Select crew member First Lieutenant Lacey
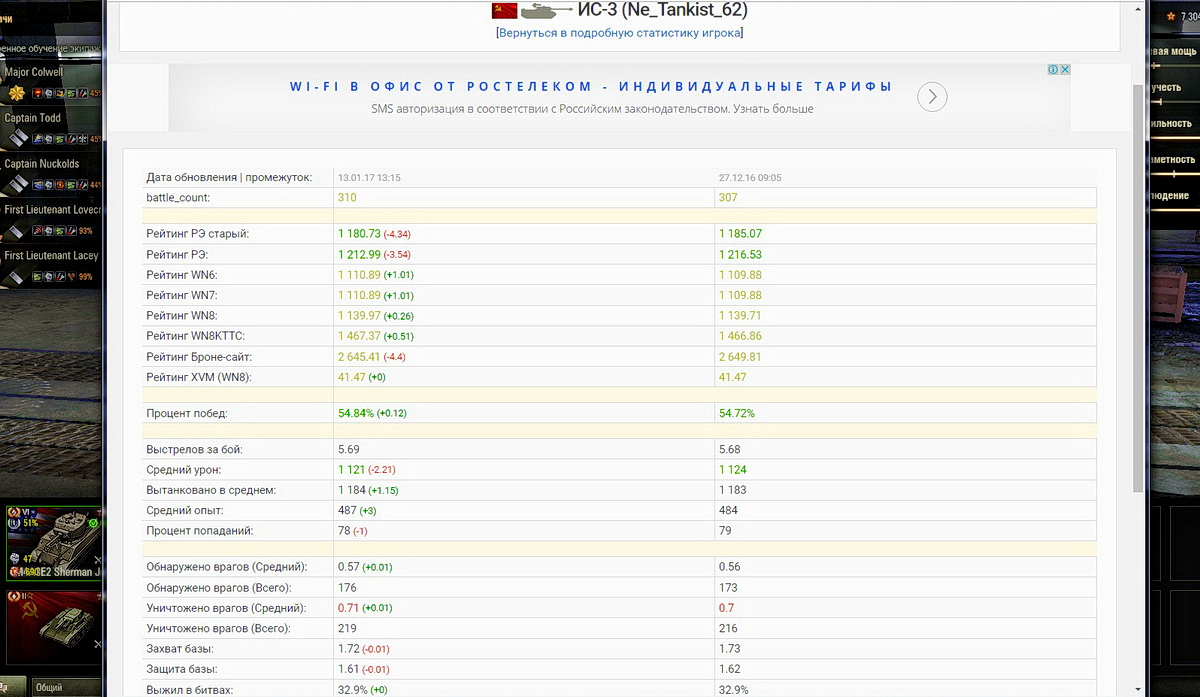 tap(50, 256)
